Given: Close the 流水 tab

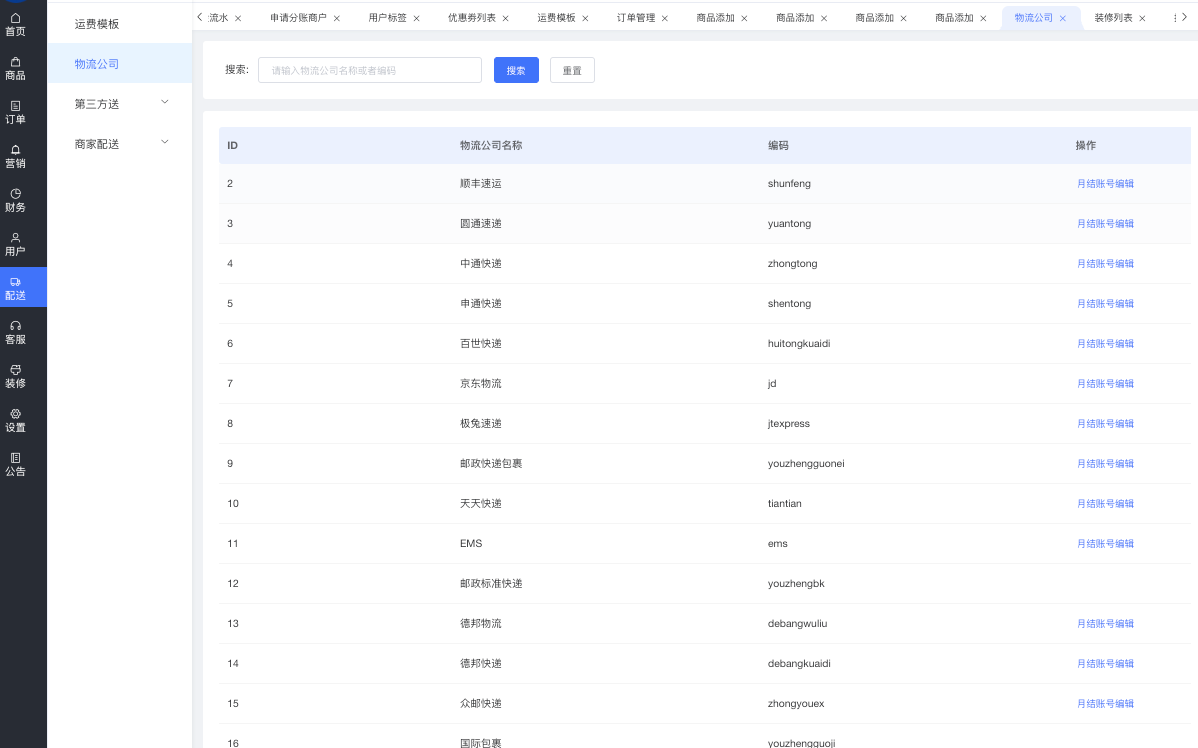Looking at the screenshot, I should [238, 18].
